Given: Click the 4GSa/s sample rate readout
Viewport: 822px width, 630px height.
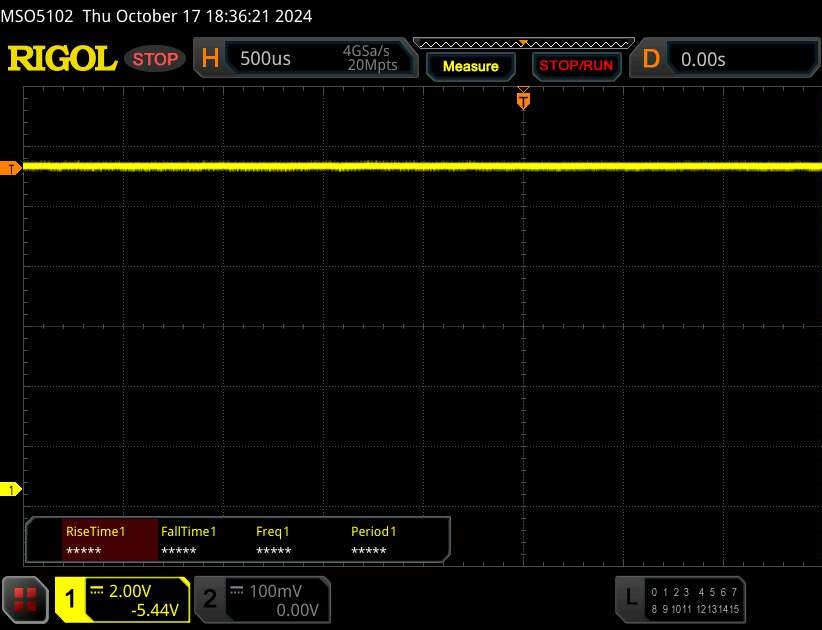Looking at the screenshot, I should click(x=366, y=51).
